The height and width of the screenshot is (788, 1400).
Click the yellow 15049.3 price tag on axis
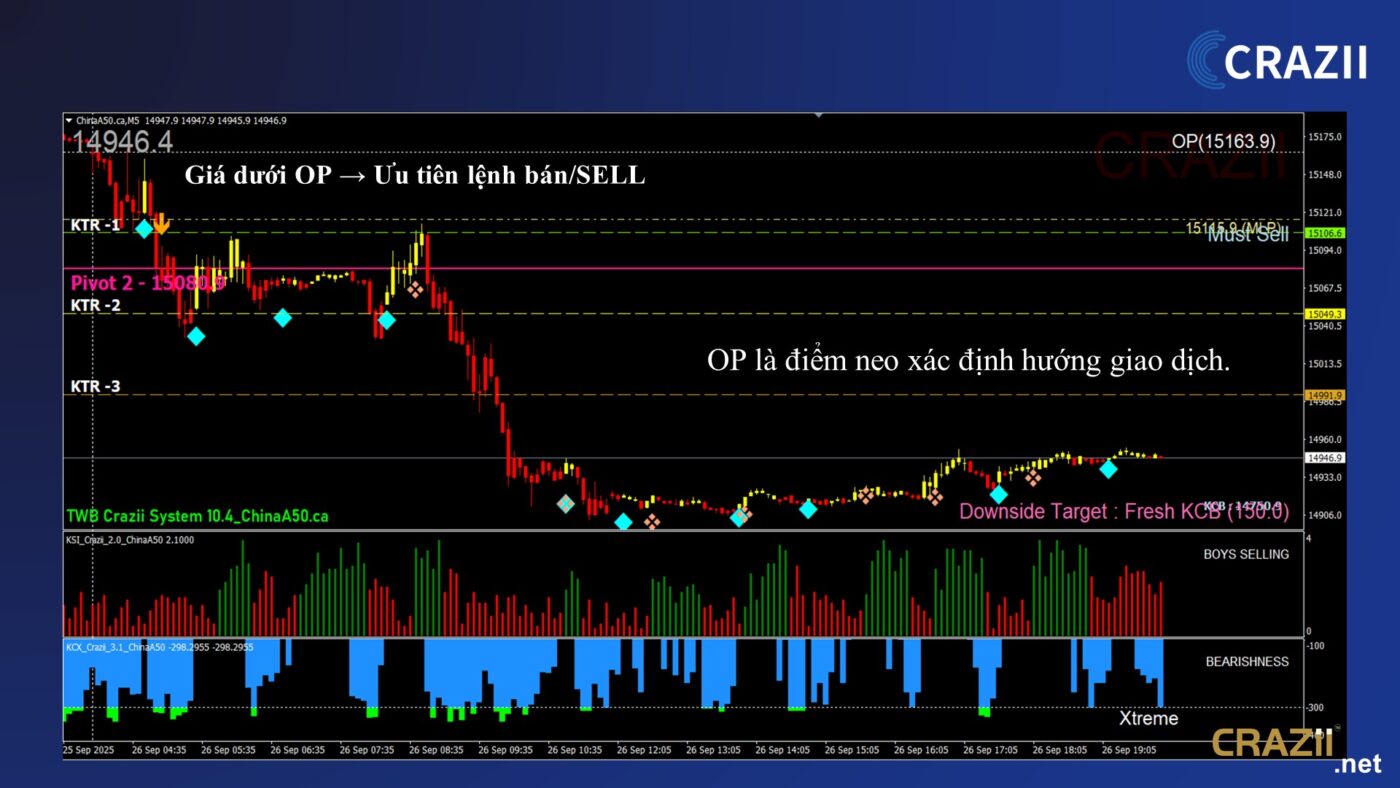pyautogui.click(x=1325, y=314)
